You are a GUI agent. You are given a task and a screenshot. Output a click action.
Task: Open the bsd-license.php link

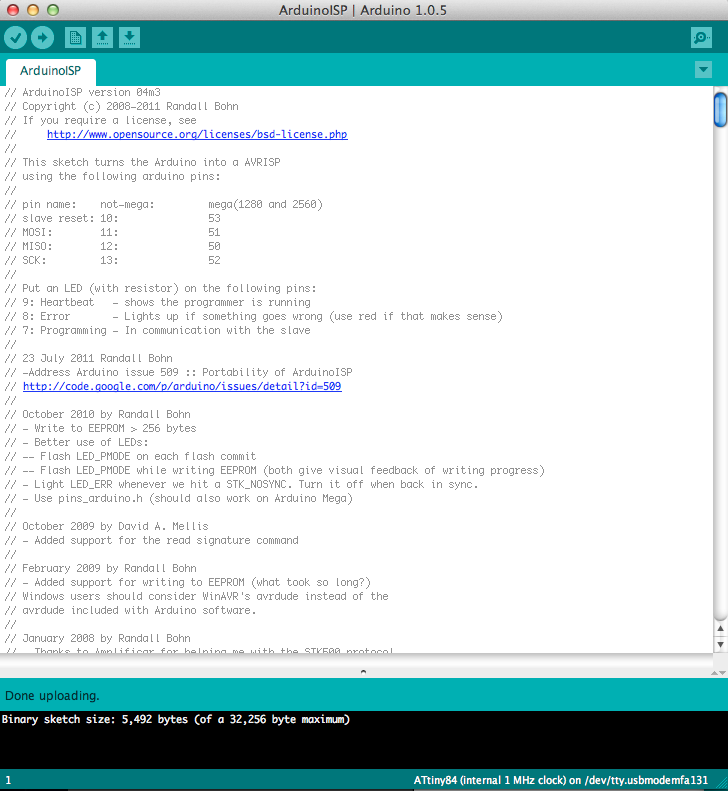[197, 135]
